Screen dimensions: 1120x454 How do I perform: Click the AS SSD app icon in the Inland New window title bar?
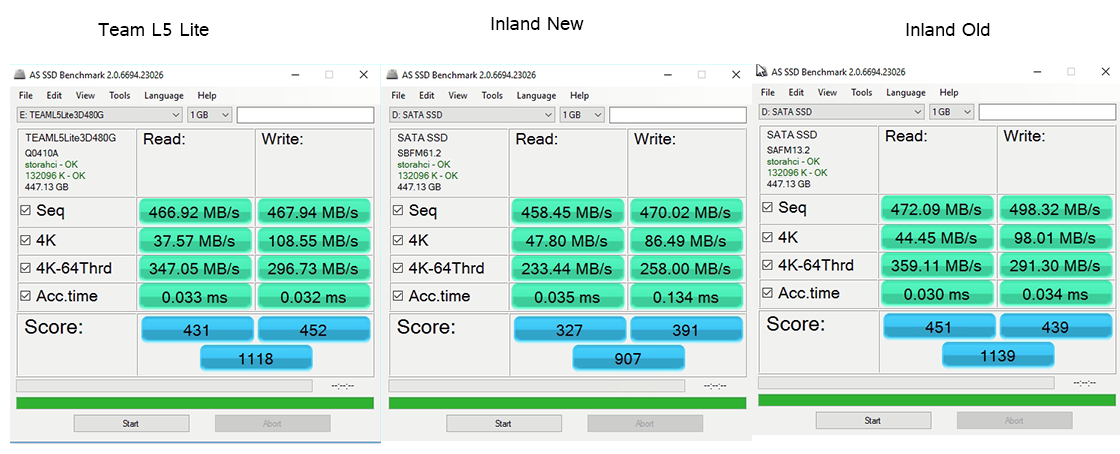point(393,75)
